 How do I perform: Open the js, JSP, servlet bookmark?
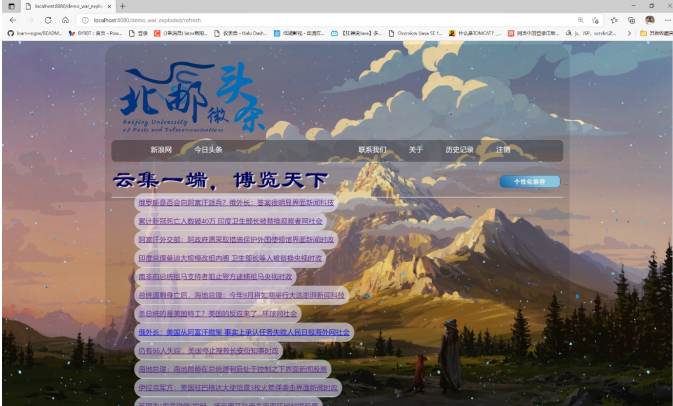point(591,33)
